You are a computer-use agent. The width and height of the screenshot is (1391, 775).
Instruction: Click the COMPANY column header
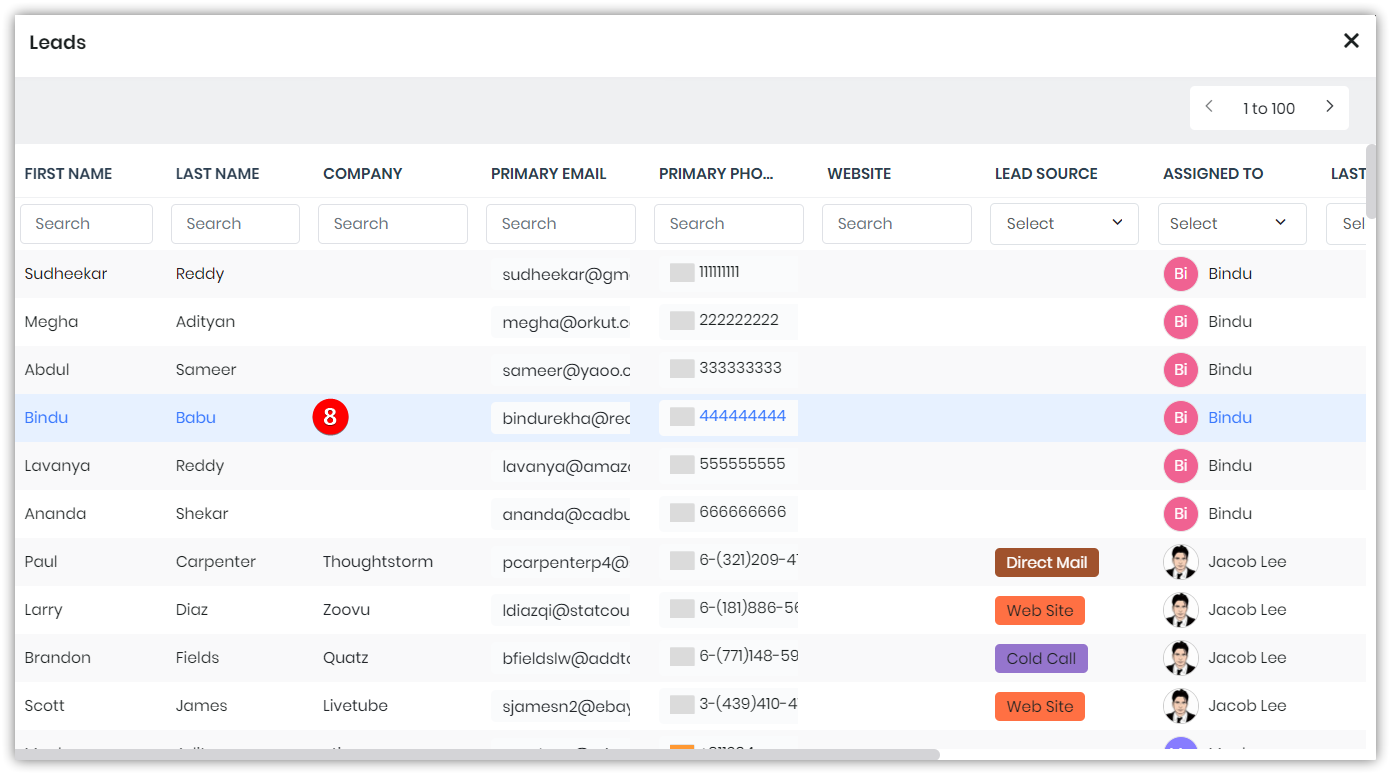coord(362,173)
